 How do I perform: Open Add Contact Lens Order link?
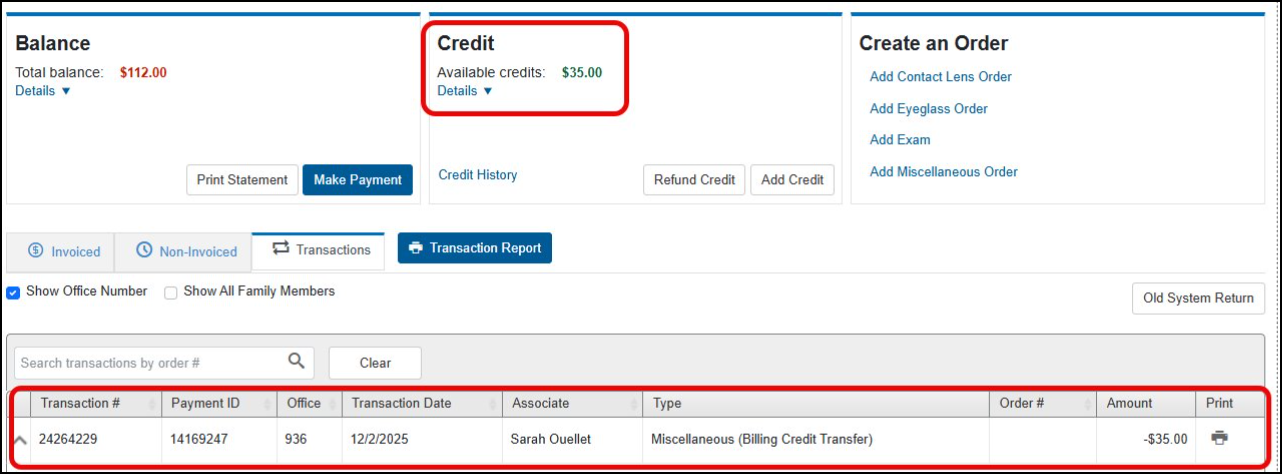(x=940, y=77)
